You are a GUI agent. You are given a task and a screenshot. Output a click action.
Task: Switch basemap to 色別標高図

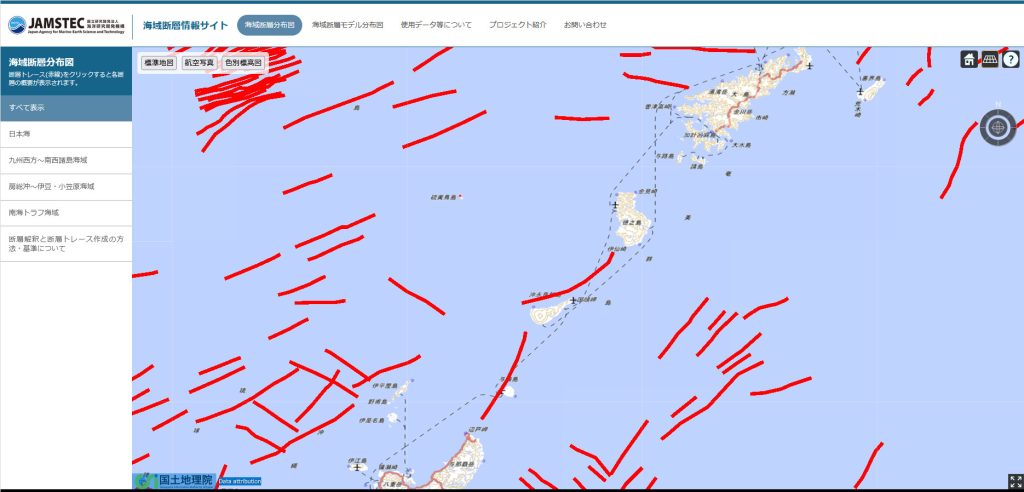coord(243,63)
